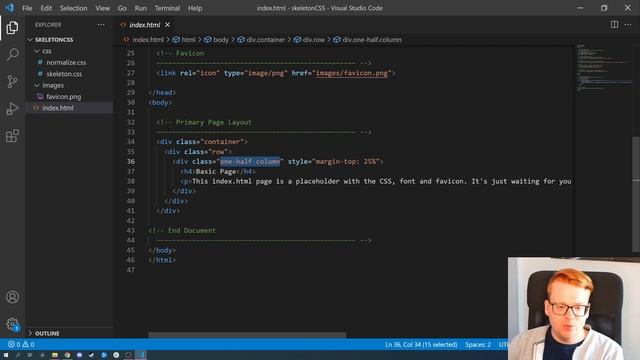Image resolution: width=640 pixels, height=360 pixels.
Task: Click the EXPLORER panel title
Action: pyautogui.click(x=48, y=25)
